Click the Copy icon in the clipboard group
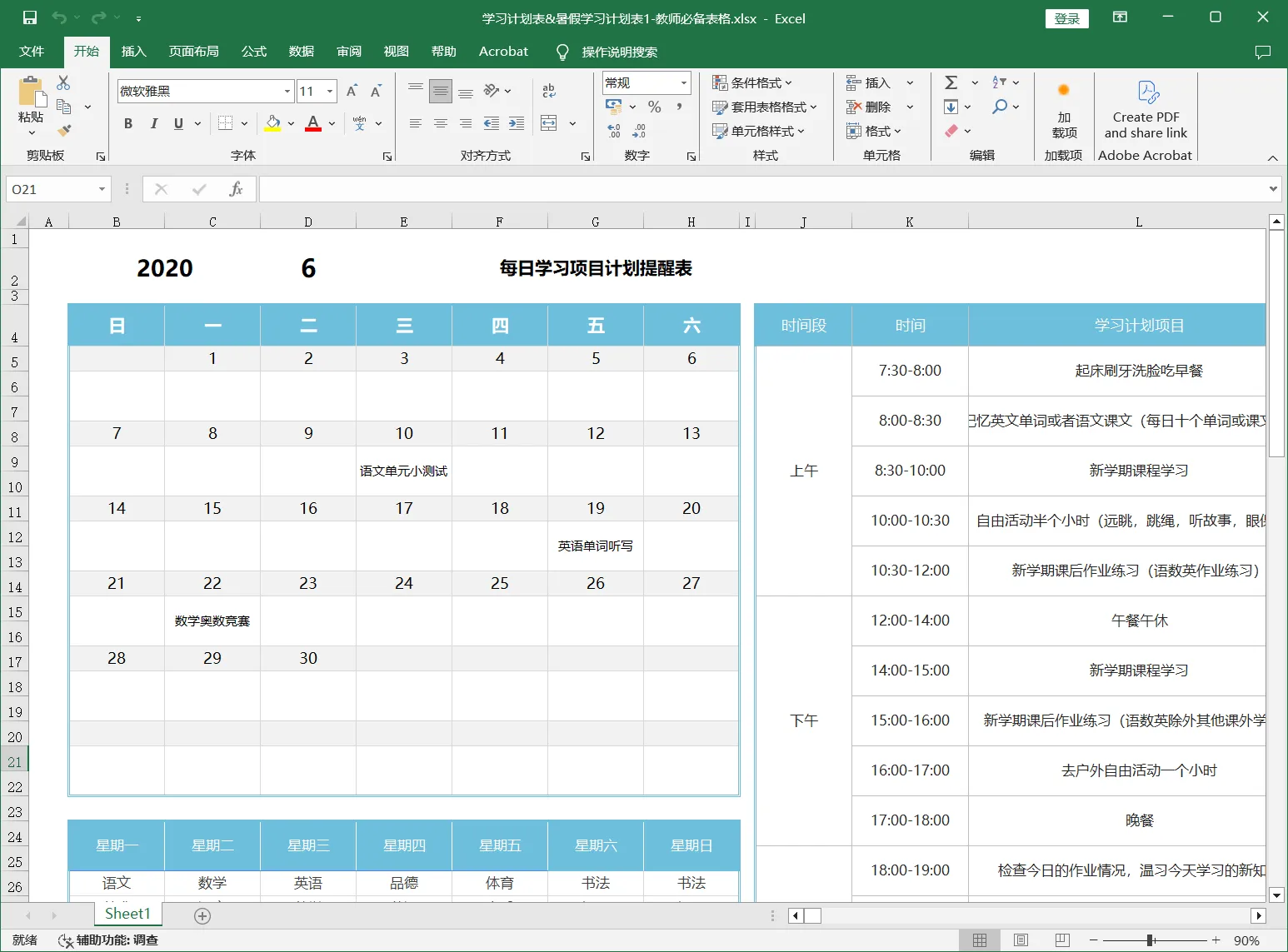This screenshot has height=952, width=1288. pos(63,107)
